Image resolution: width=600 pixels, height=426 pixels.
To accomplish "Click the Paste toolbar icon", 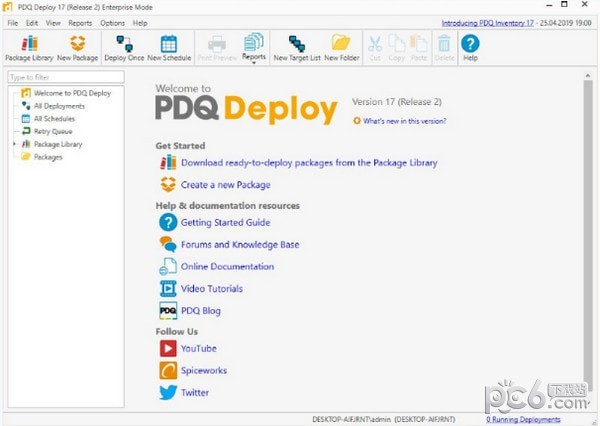I will [x=419, y=48].
